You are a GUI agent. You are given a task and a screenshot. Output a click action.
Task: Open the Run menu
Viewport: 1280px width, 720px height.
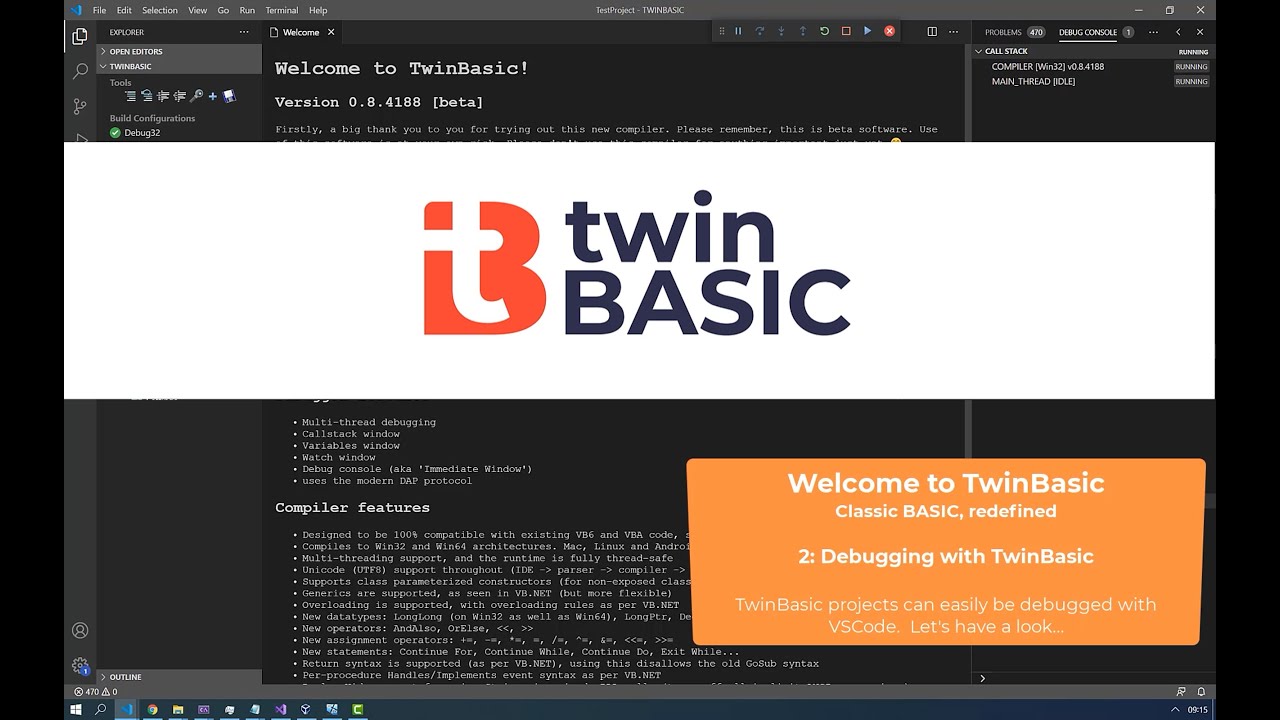pos(247,10)
